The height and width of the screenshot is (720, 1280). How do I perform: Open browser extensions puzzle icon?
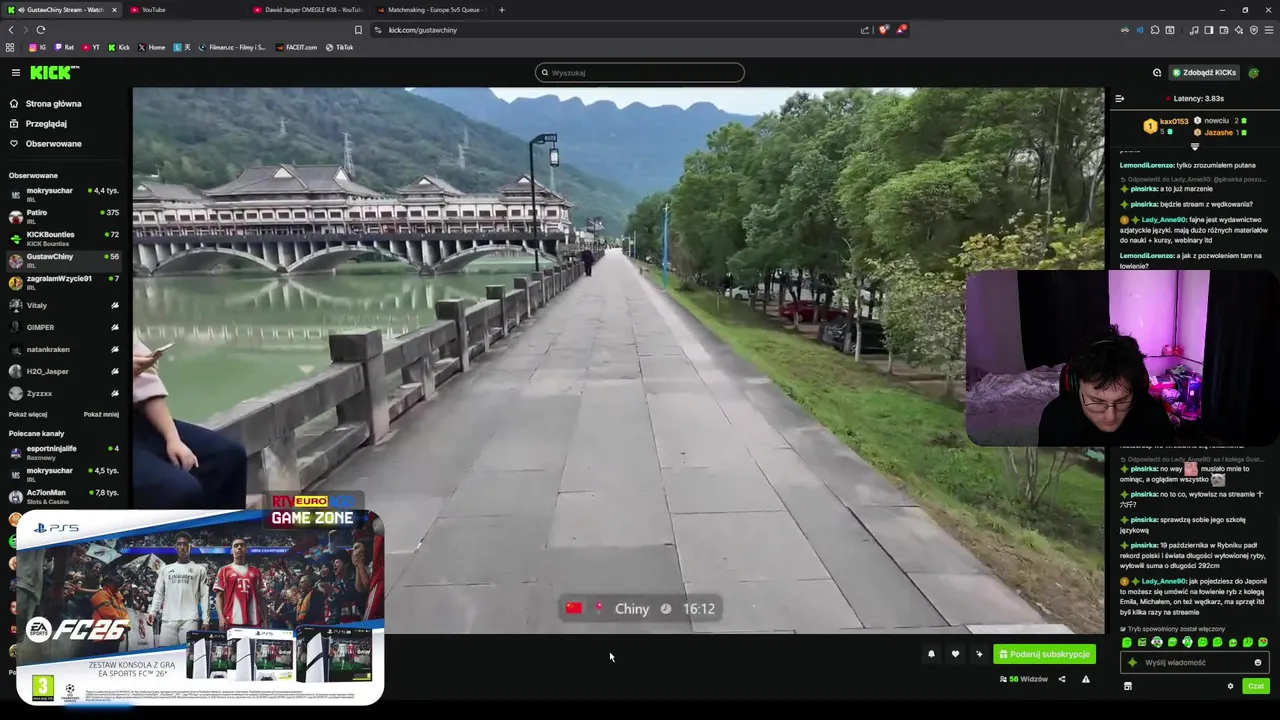[1155, 30]
